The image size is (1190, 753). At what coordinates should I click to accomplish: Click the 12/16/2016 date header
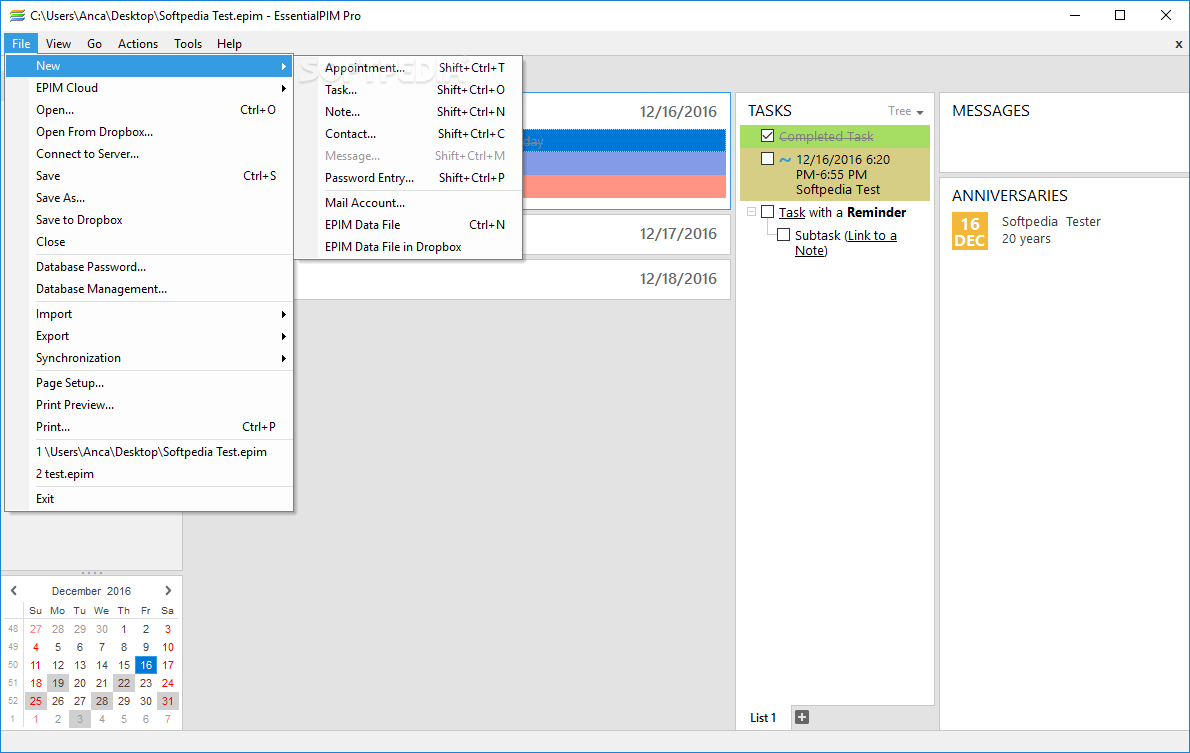click(678, 112)
